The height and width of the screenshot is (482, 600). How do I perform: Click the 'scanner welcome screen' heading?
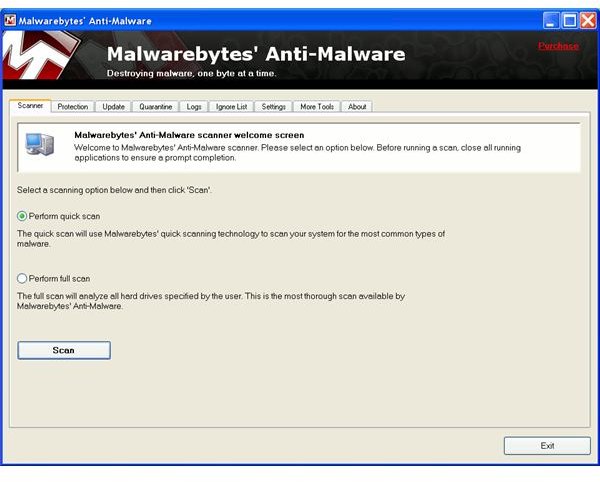click(x=189, y=135)
